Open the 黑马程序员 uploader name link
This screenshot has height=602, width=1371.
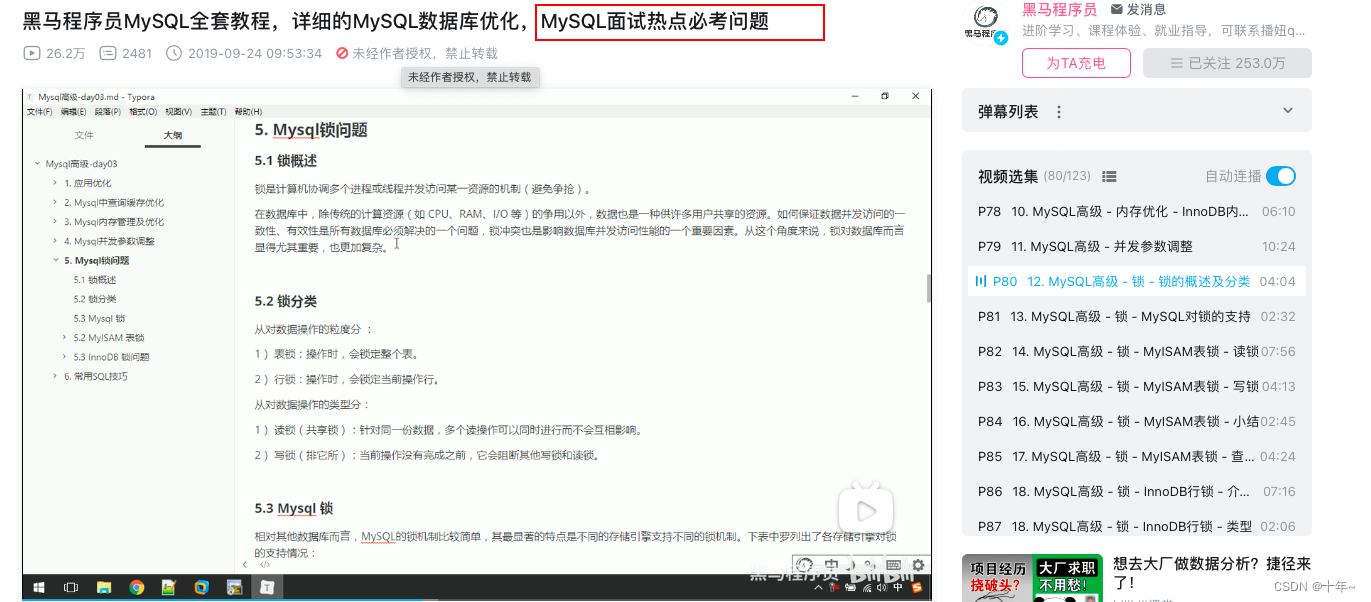coord(1059,10)
